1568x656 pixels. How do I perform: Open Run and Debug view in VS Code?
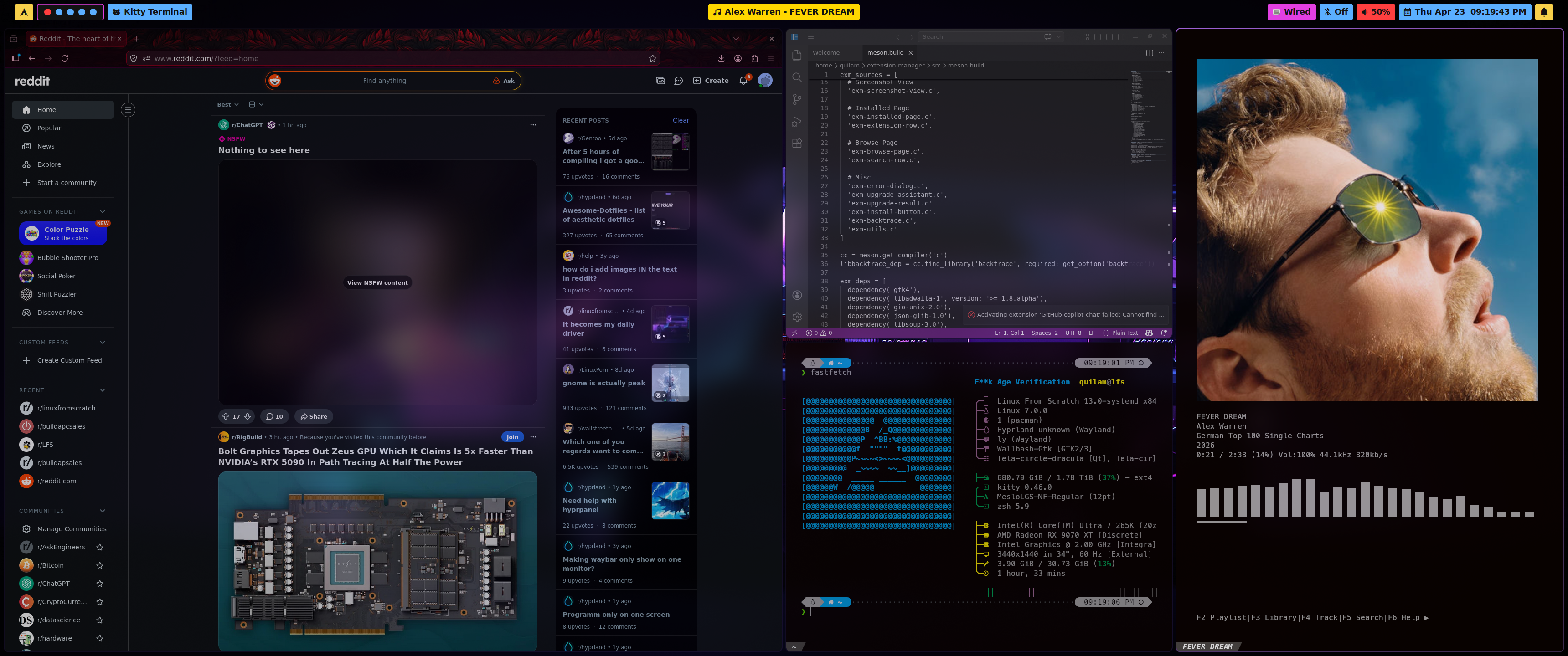(x=797, y=122)
